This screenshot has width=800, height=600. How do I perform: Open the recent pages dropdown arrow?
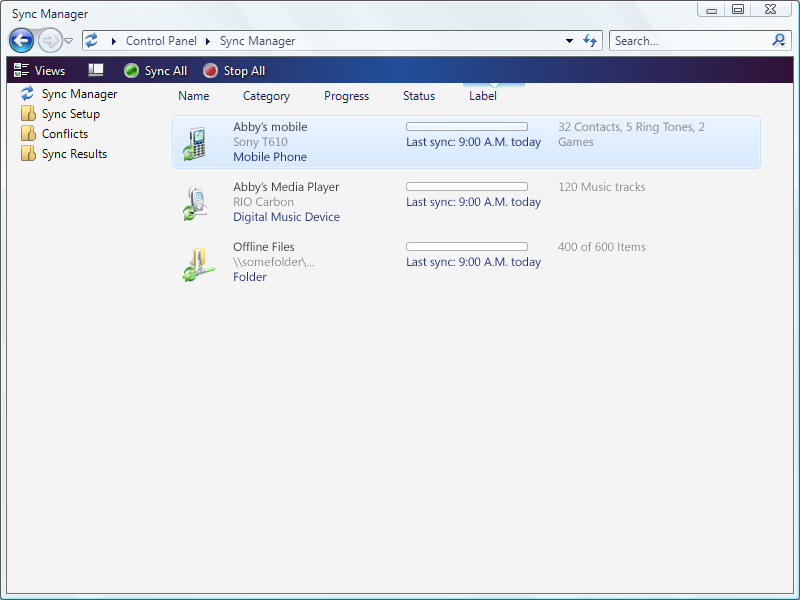click(x=69, y=42)
